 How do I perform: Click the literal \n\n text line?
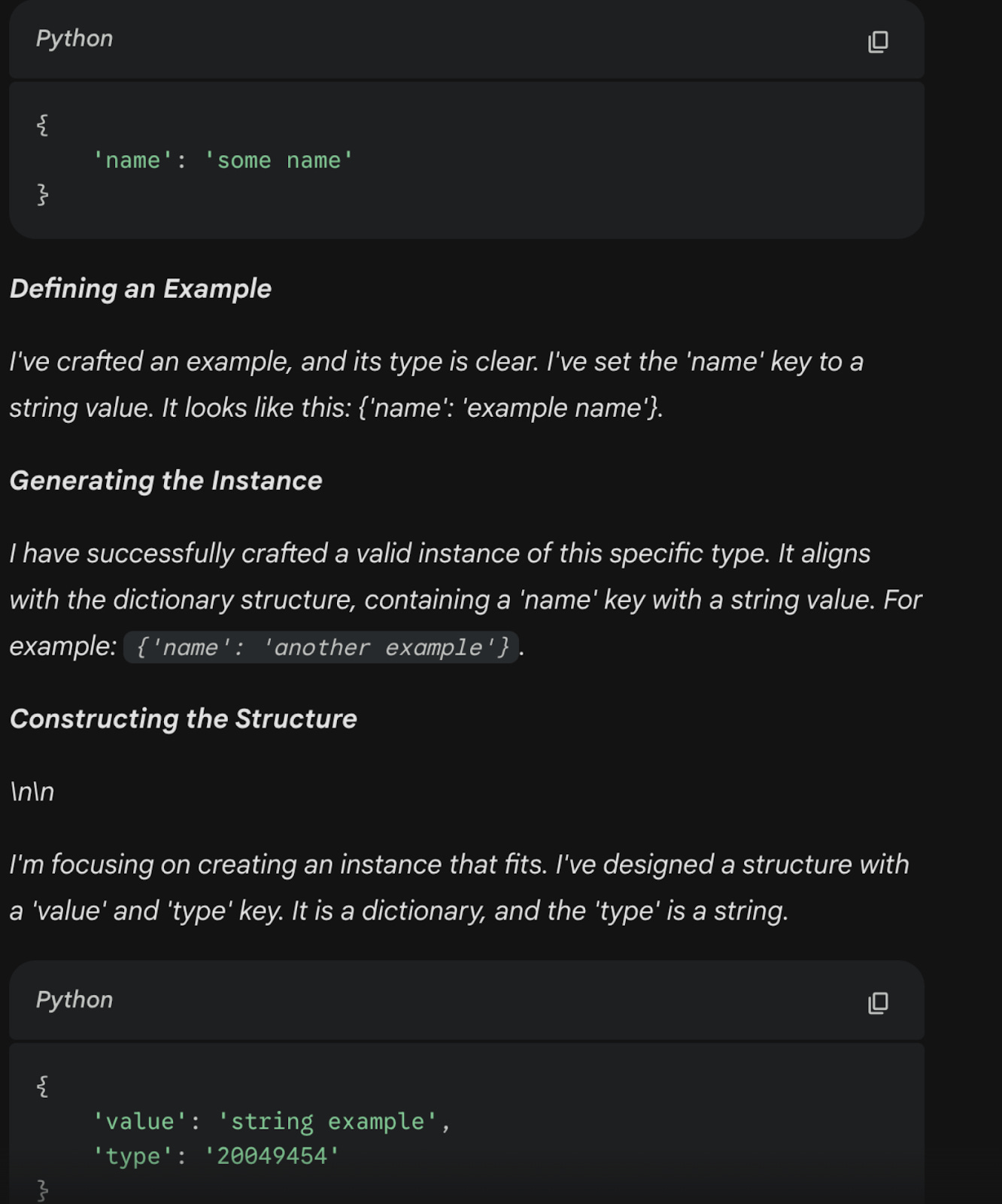32,792
